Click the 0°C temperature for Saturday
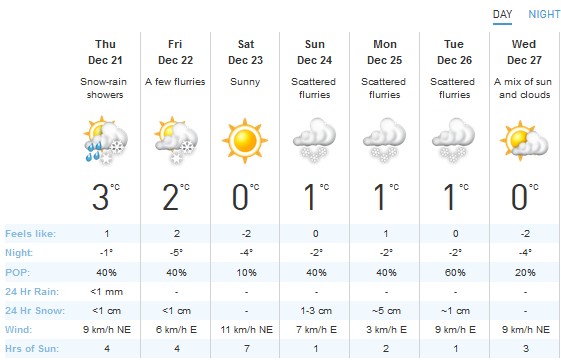This screenshot has width=561, height=360. click(245, 197)
